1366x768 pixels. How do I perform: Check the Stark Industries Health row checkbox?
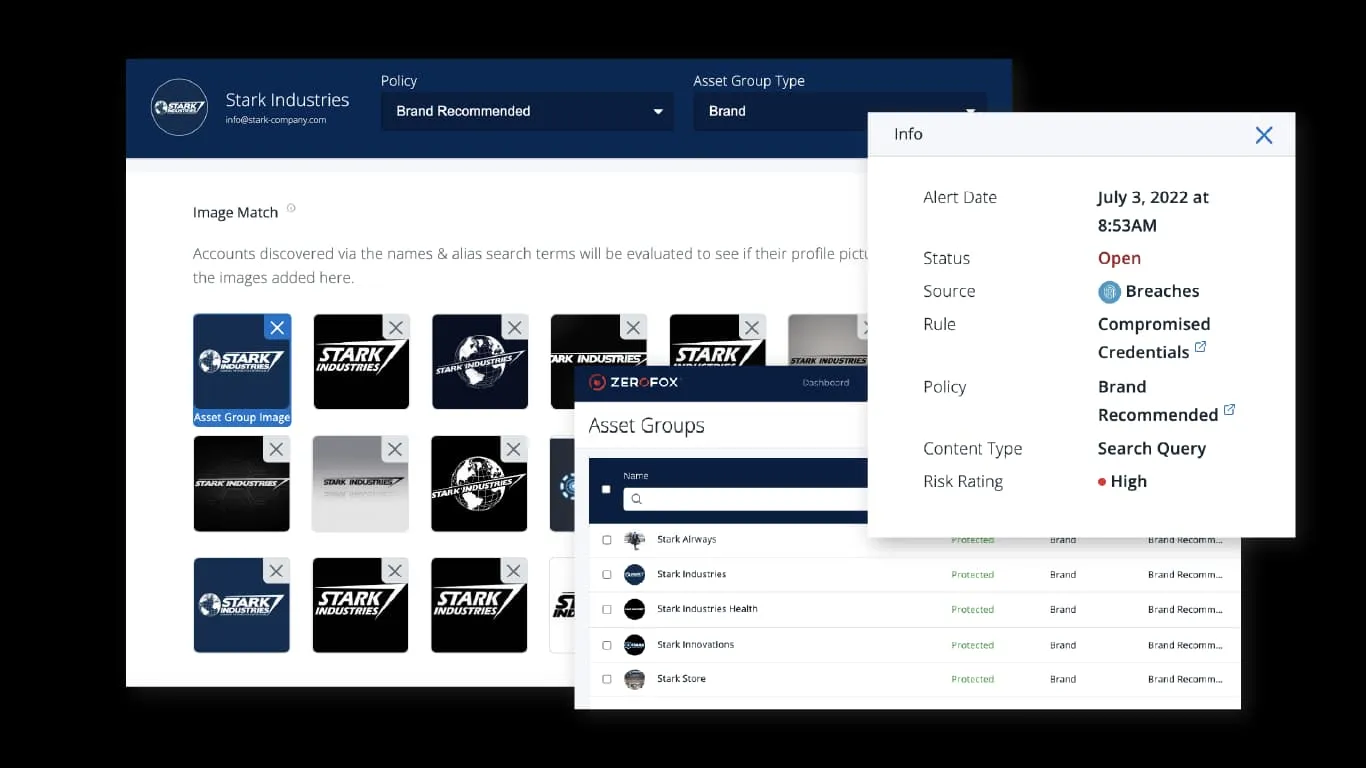[x=607, y=609]
